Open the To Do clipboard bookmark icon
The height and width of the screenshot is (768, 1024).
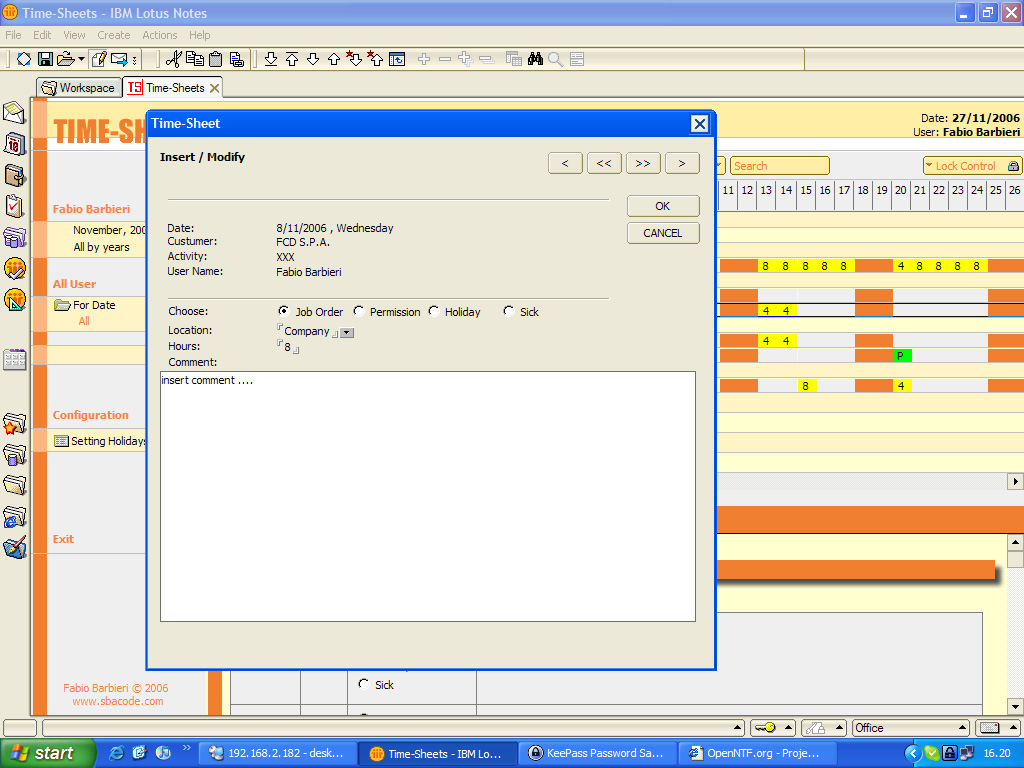[x=14, y=206]
